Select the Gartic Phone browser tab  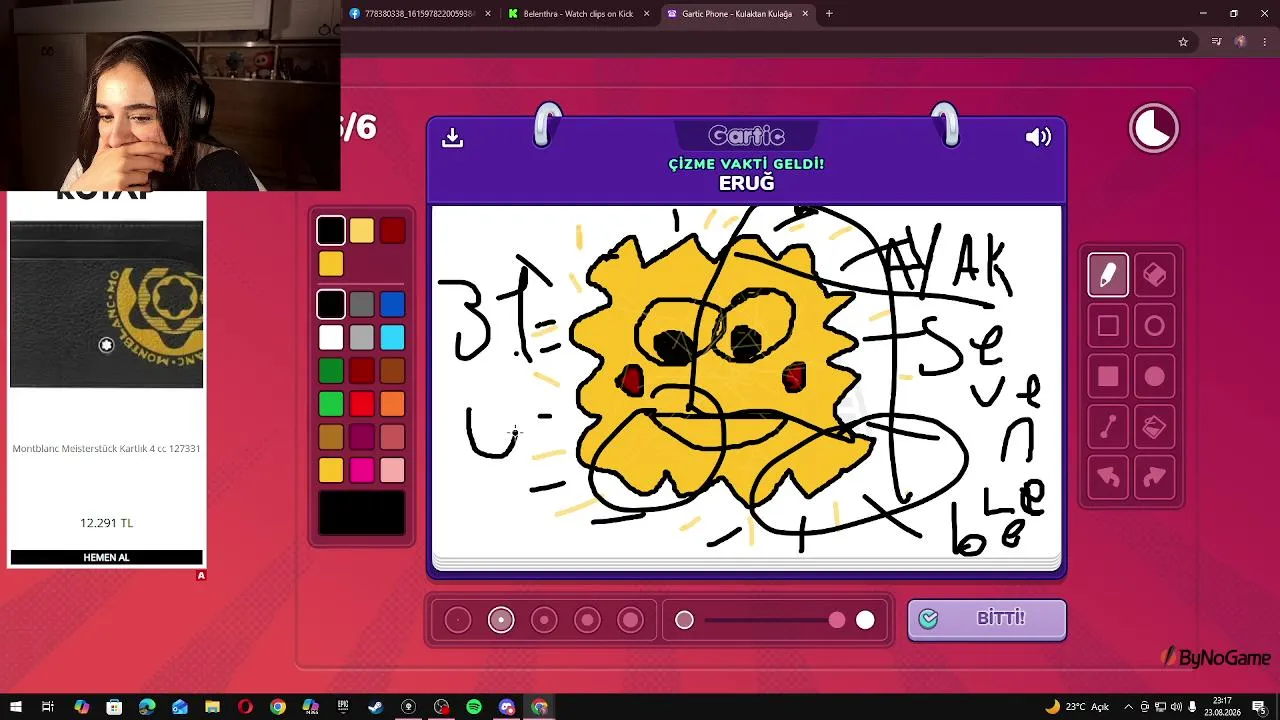737,14
